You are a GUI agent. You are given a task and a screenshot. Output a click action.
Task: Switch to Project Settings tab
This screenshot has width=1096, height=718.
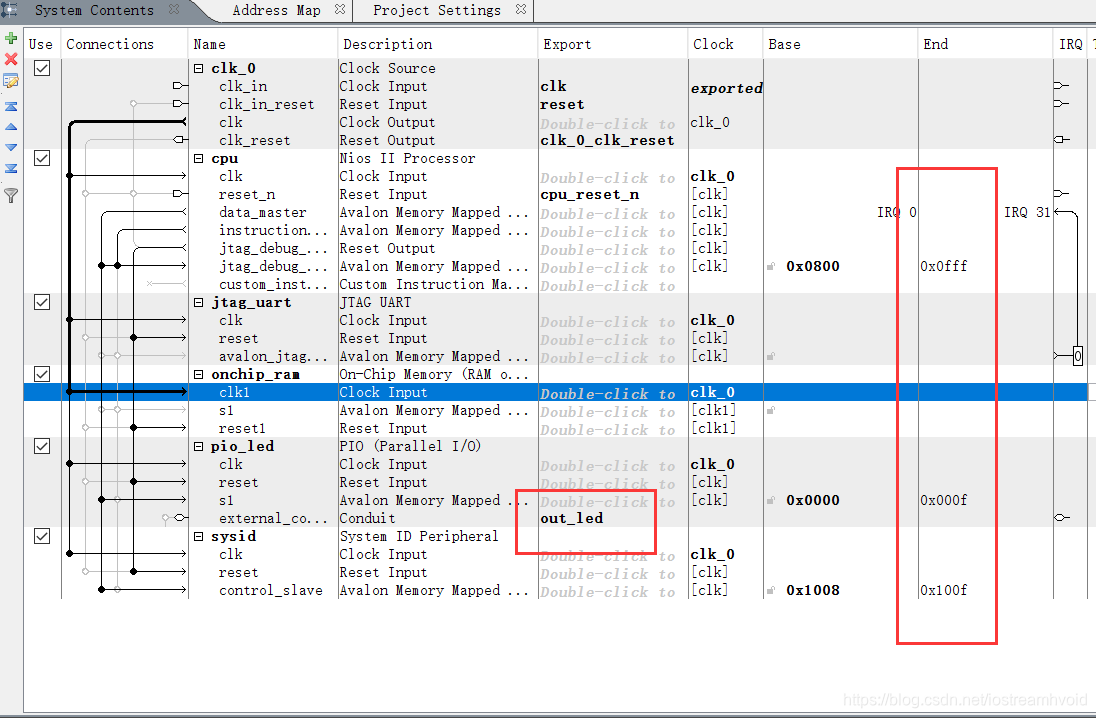pyautogui.click(x=437, y=10)
